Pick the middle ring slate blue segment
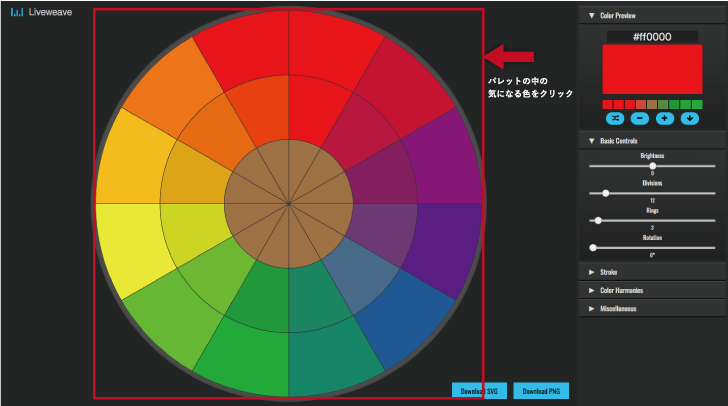Viewport: 728px width, 406px height. (360, 275)
